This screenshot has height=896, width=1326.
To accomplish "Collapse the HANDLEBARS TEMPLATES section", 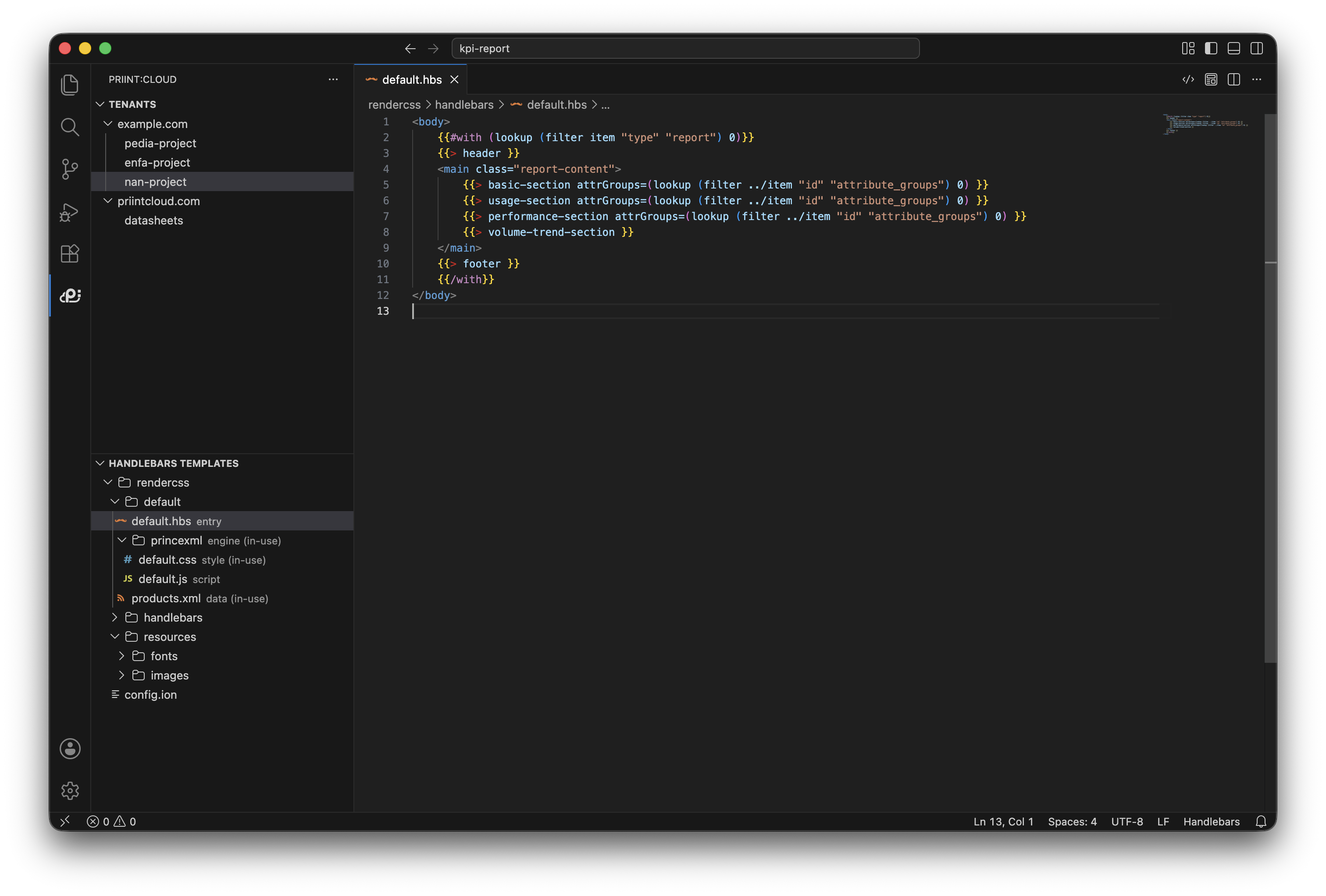I will (x=100, y=462).
